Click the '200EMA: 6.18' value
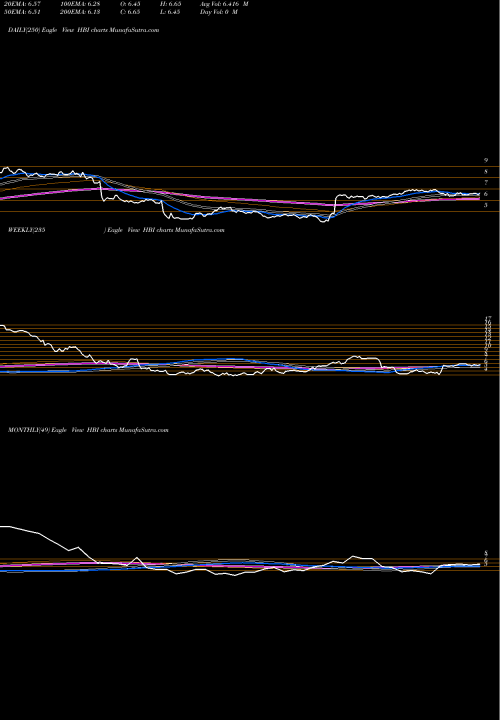Screen dimensions: 500x720 click(80, 12)
